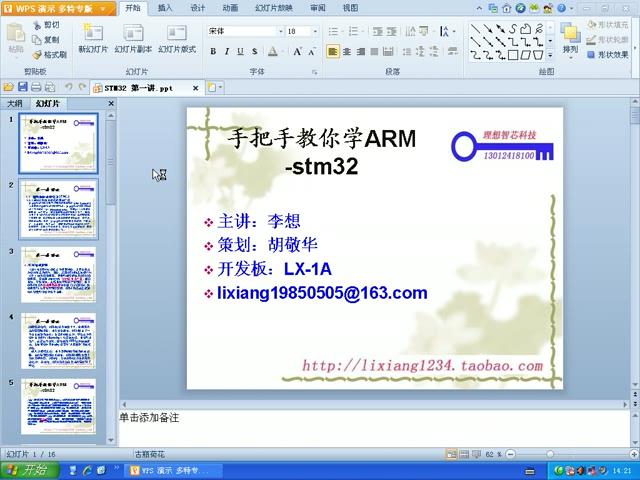Toggle center text alignment

click(347, 51)
